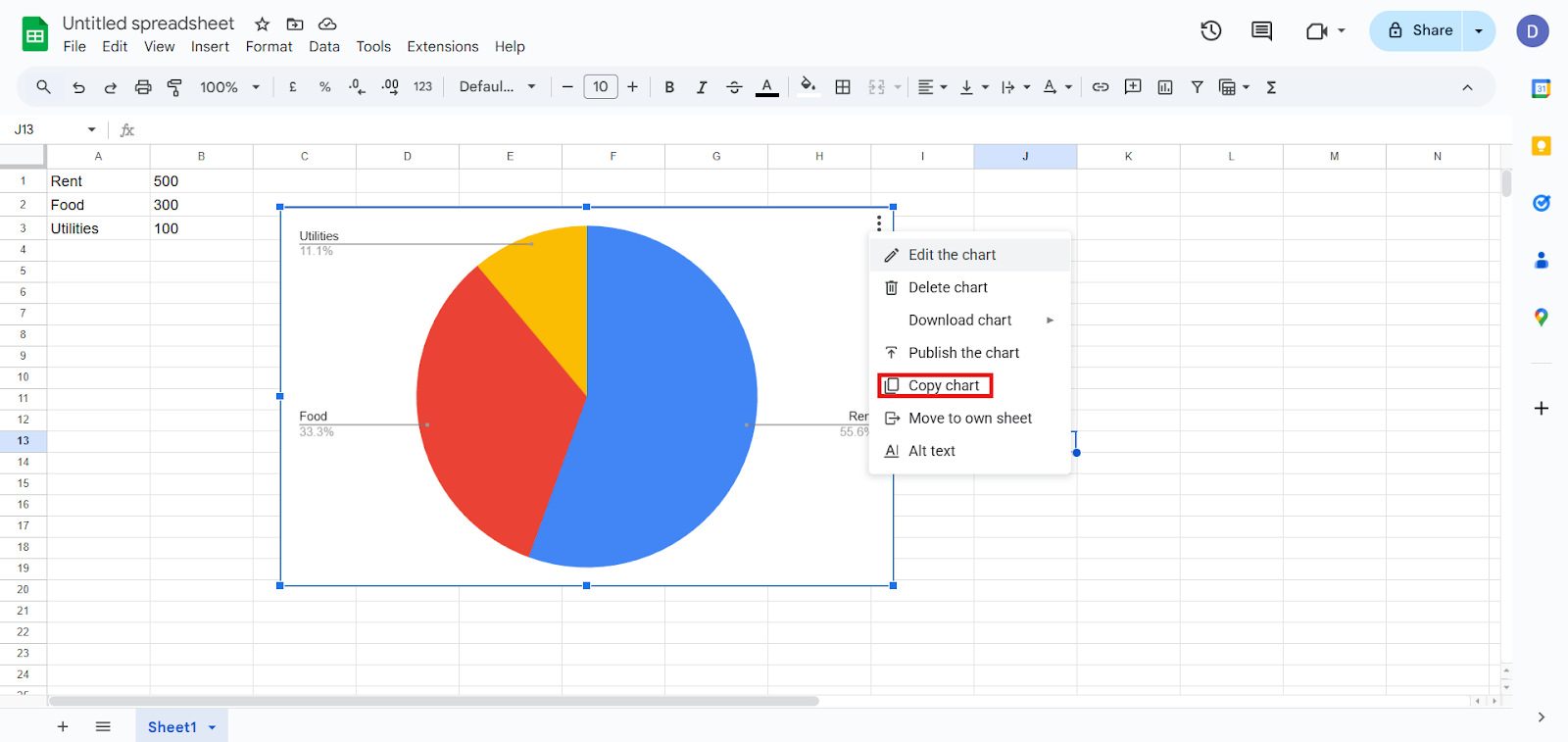Open text color picker
The image size is (1568, 742).
pyautogui.click(x=767, y=87)
